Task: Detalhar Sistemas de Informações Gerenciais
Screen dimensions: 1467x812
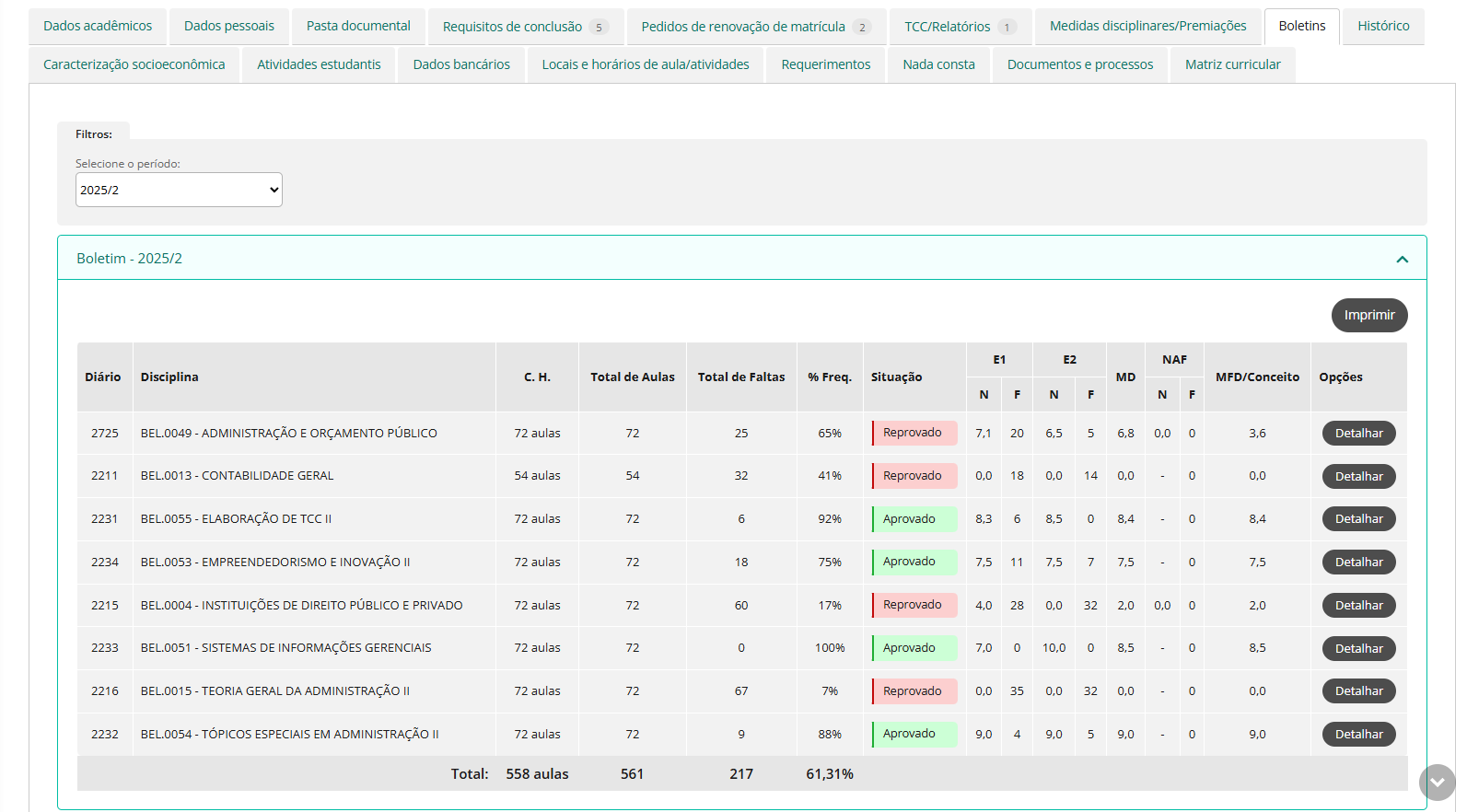Action: [1358, 648]
